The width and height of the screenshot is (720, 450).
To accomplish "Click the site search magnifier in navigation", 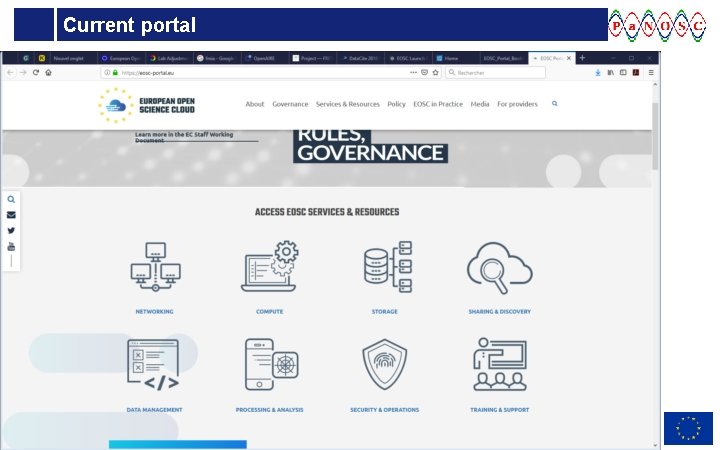I will 555,104.
